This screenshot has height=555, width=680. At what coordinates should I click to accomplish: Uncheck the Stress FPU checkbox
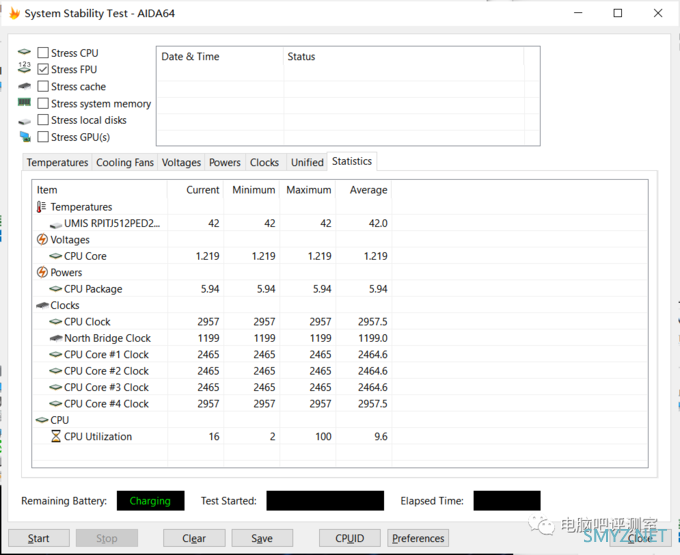pos(43,69)
